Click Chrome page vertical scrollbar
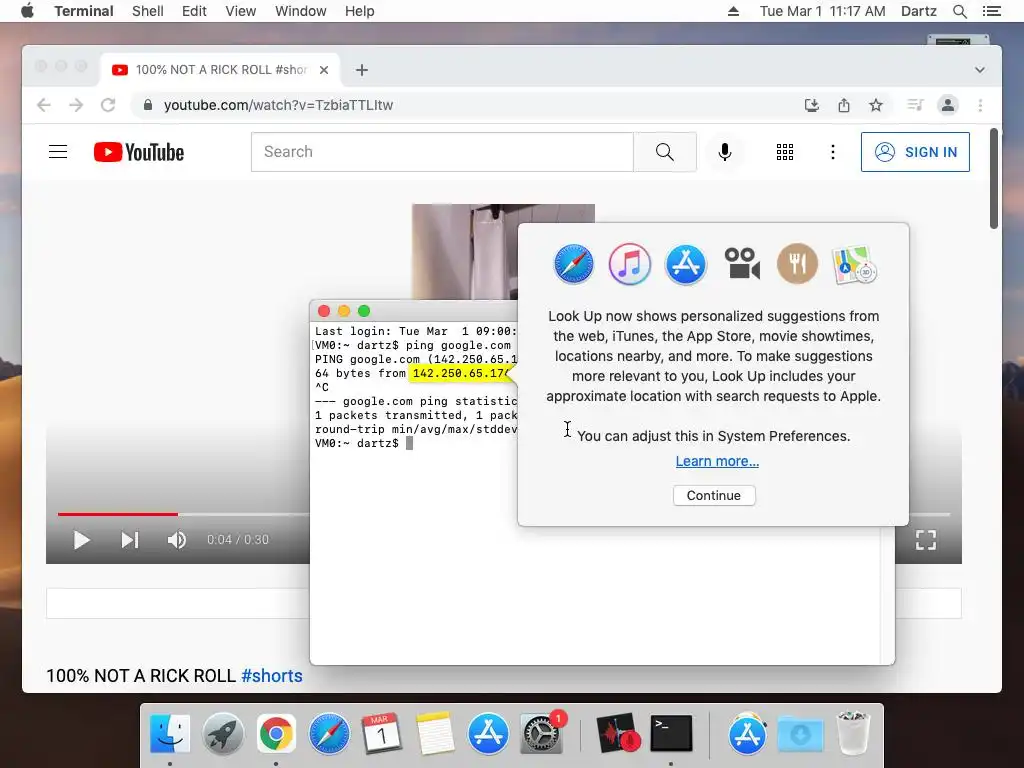 [x=993, y=178]
